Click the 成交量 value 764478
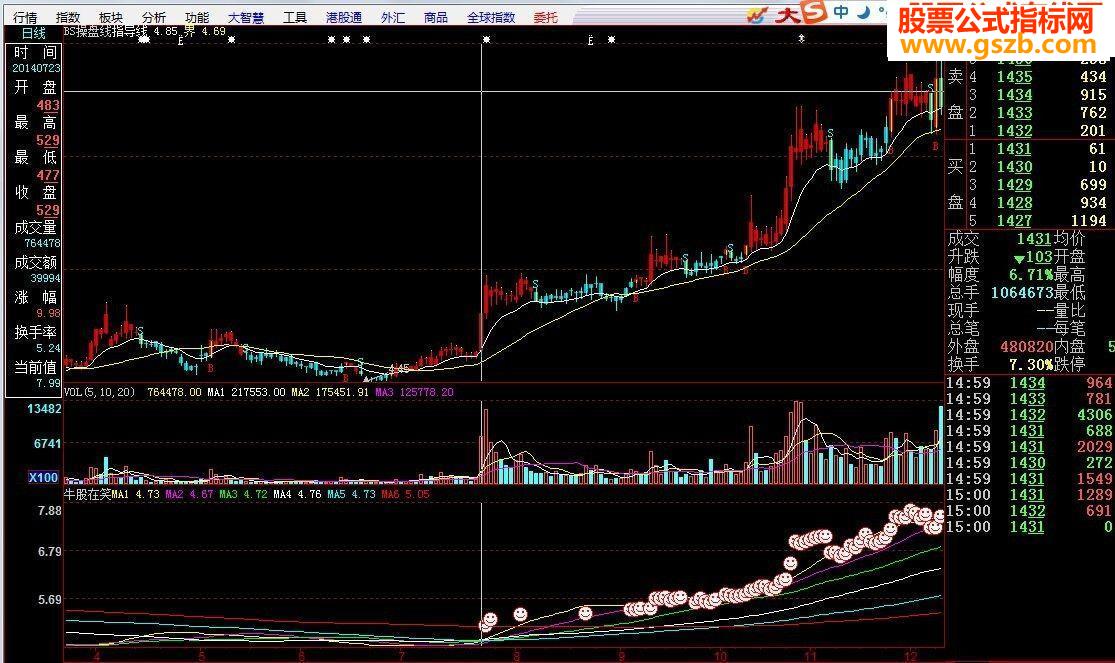 point(43,243)
